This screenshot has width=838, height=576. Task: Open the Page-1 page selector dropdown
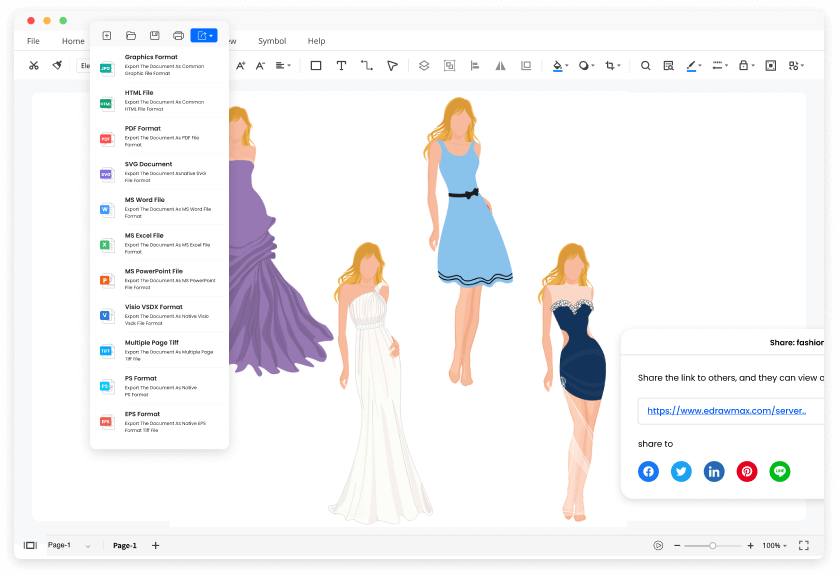pos(69,546)
